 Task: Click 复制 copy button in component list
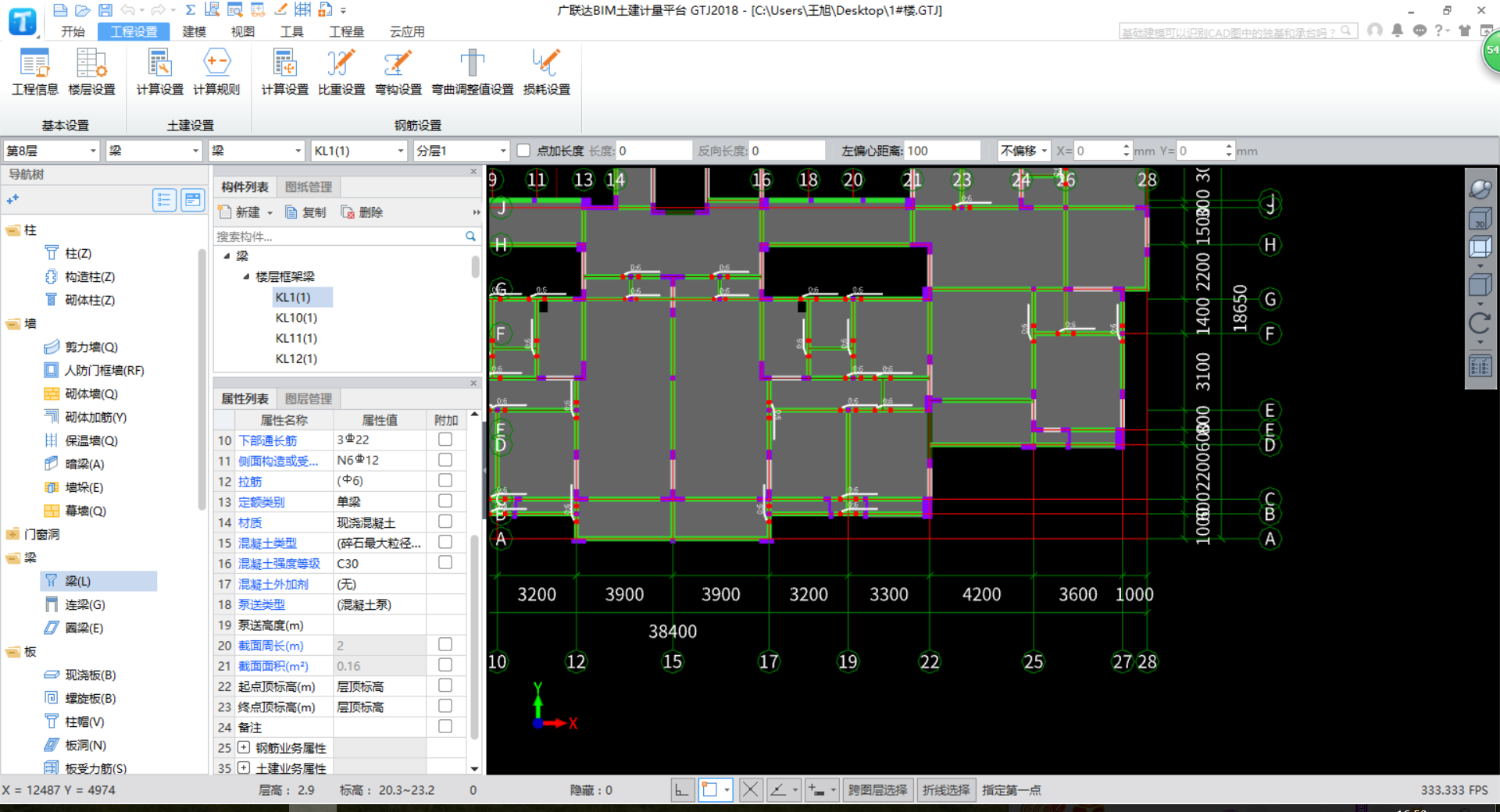point(305,212)
